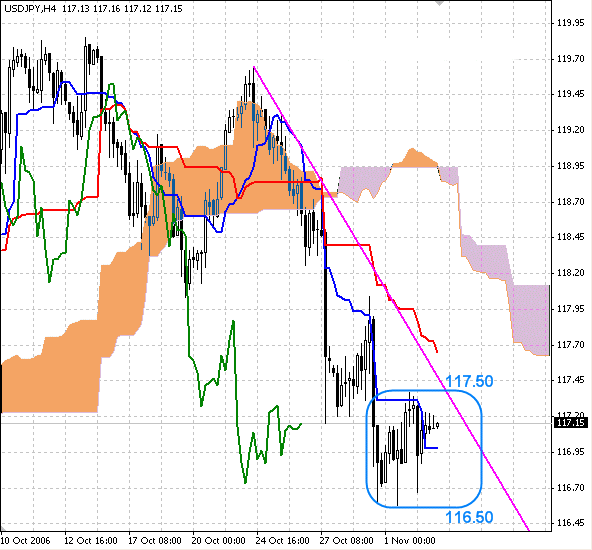Viewport: 592px width, 550px height.
Task: Select the 119.70 price axis label
Action: click(x=570, y=59)
